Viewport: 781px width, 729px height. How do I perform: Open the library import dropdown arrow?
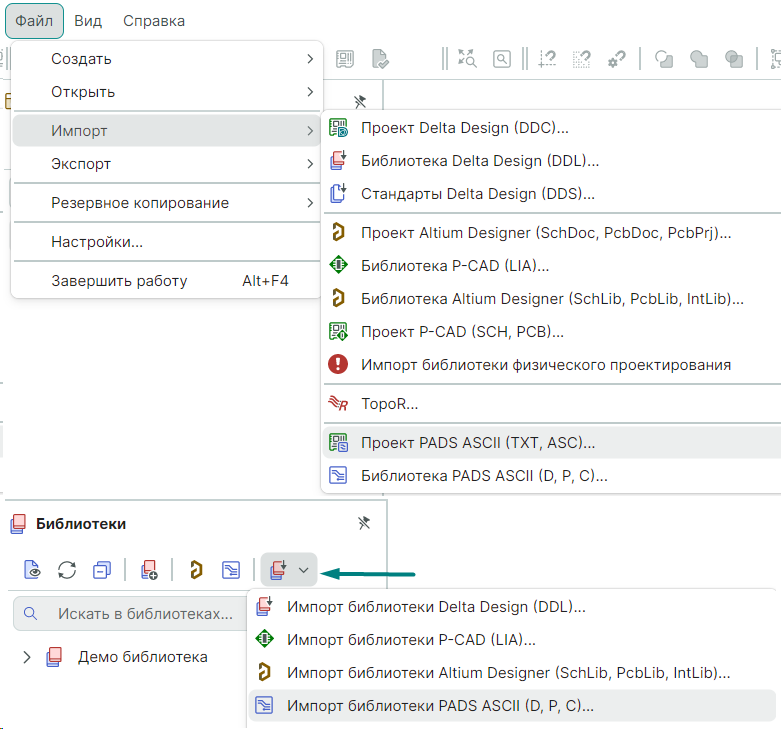(303, 570)
